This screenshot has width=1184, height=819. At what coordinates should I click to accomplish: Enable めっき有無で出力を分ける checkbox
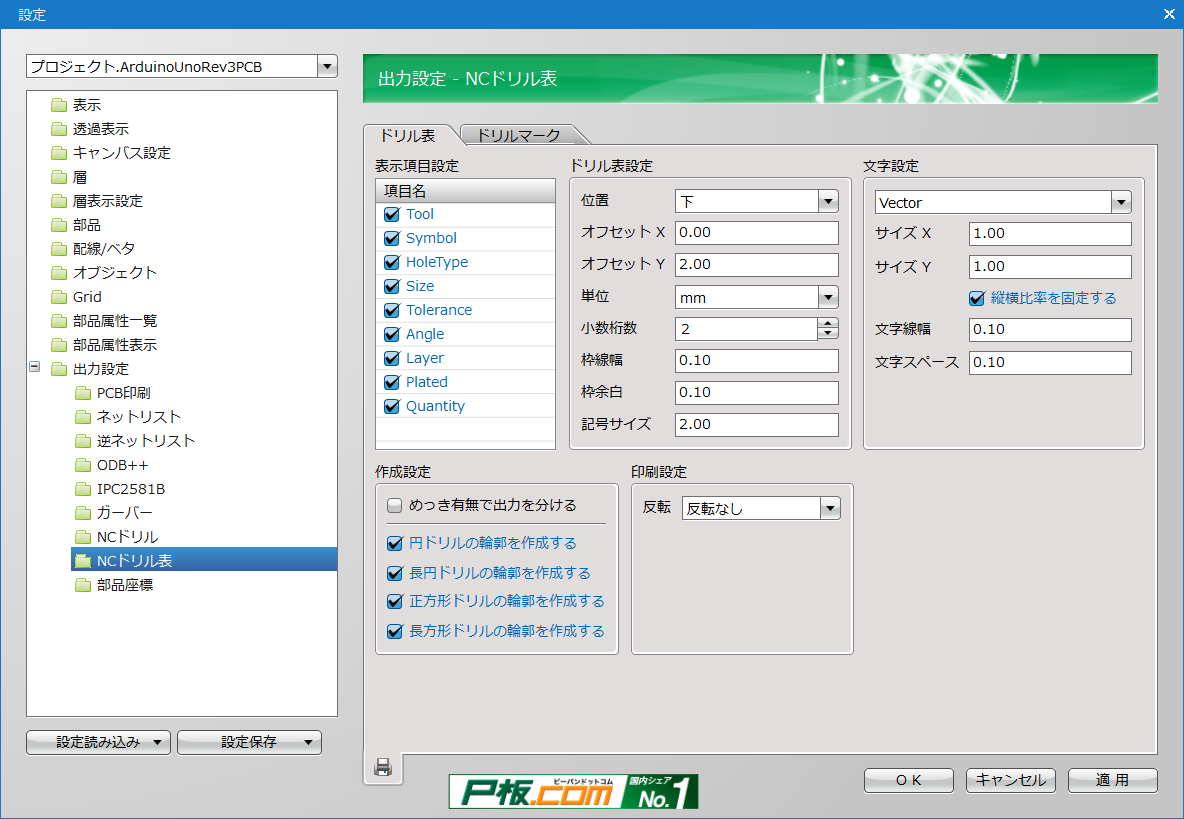[394, 506]
